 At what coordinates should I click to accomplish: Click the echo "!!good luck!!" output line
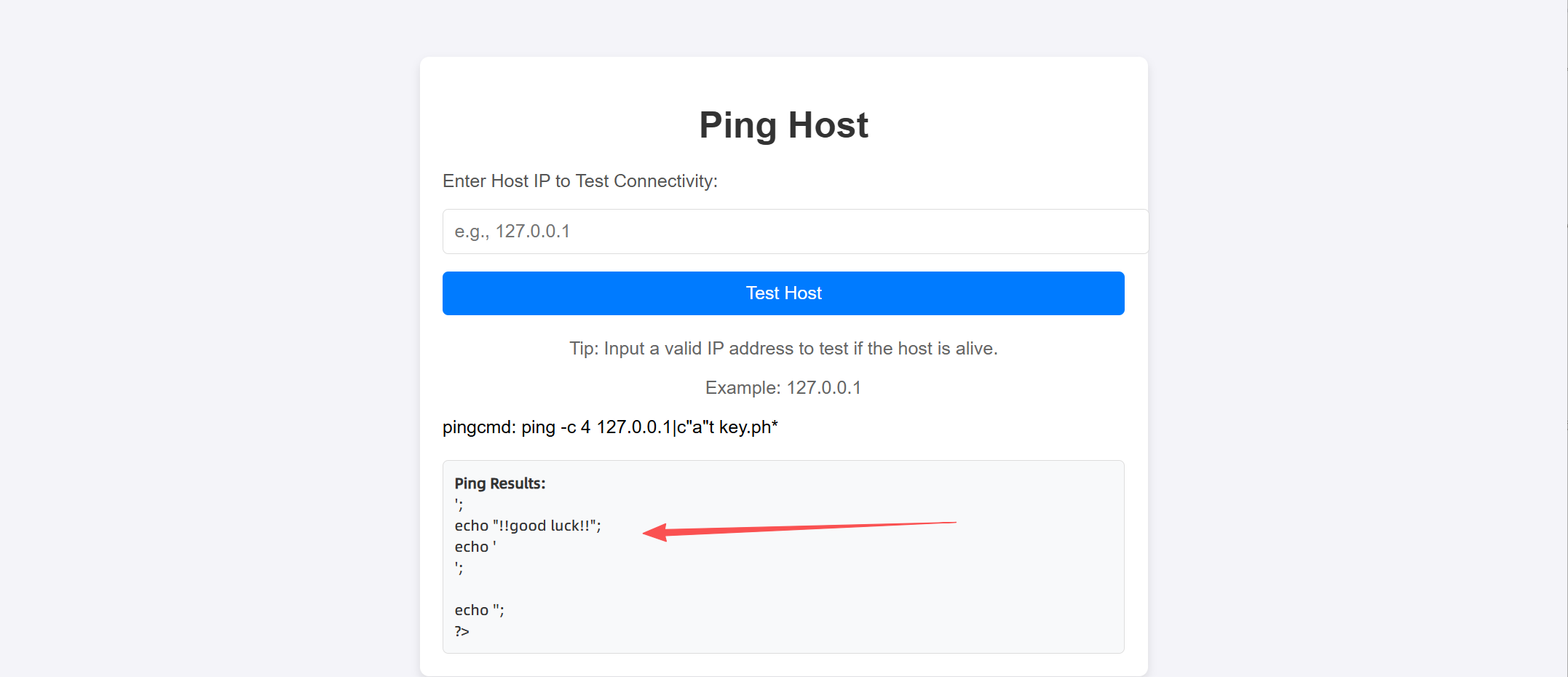pos(528,526)
